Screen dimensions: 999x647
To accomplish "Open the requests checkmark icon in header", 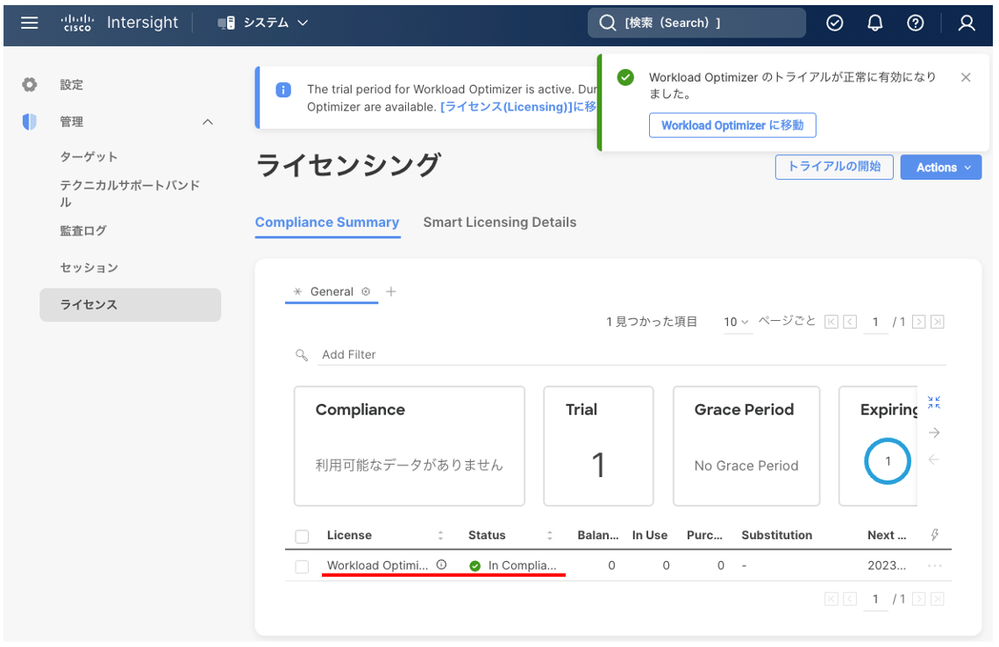I will point(835,23).
